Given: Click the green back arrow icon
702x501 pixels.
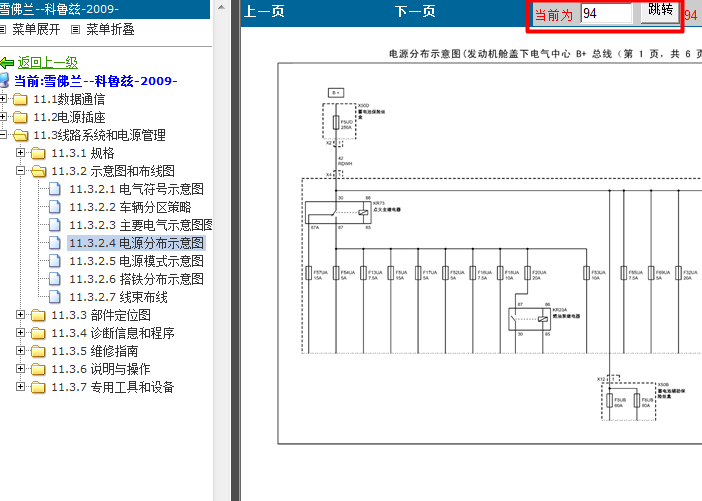Looking at the screenshot, I should coord(7,63).
